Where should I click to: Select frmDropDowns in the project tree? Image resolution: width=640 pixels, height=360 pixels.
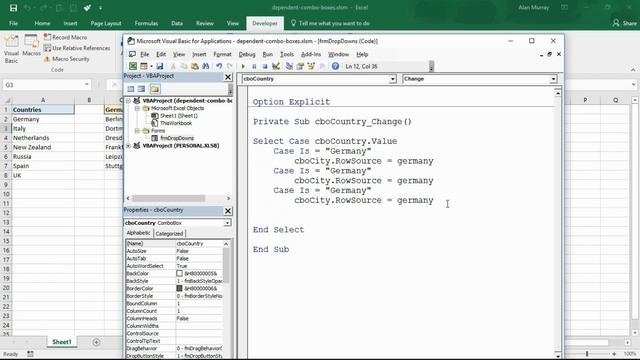[x=173, y=138]
